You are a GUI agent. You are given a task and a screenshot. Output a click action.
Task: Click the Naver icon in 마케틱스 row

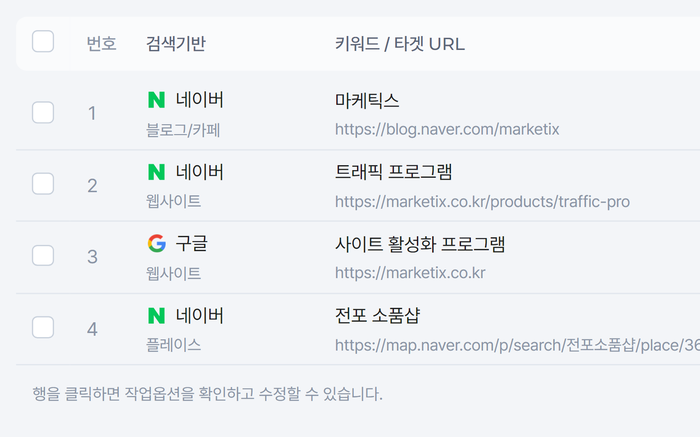156,100
